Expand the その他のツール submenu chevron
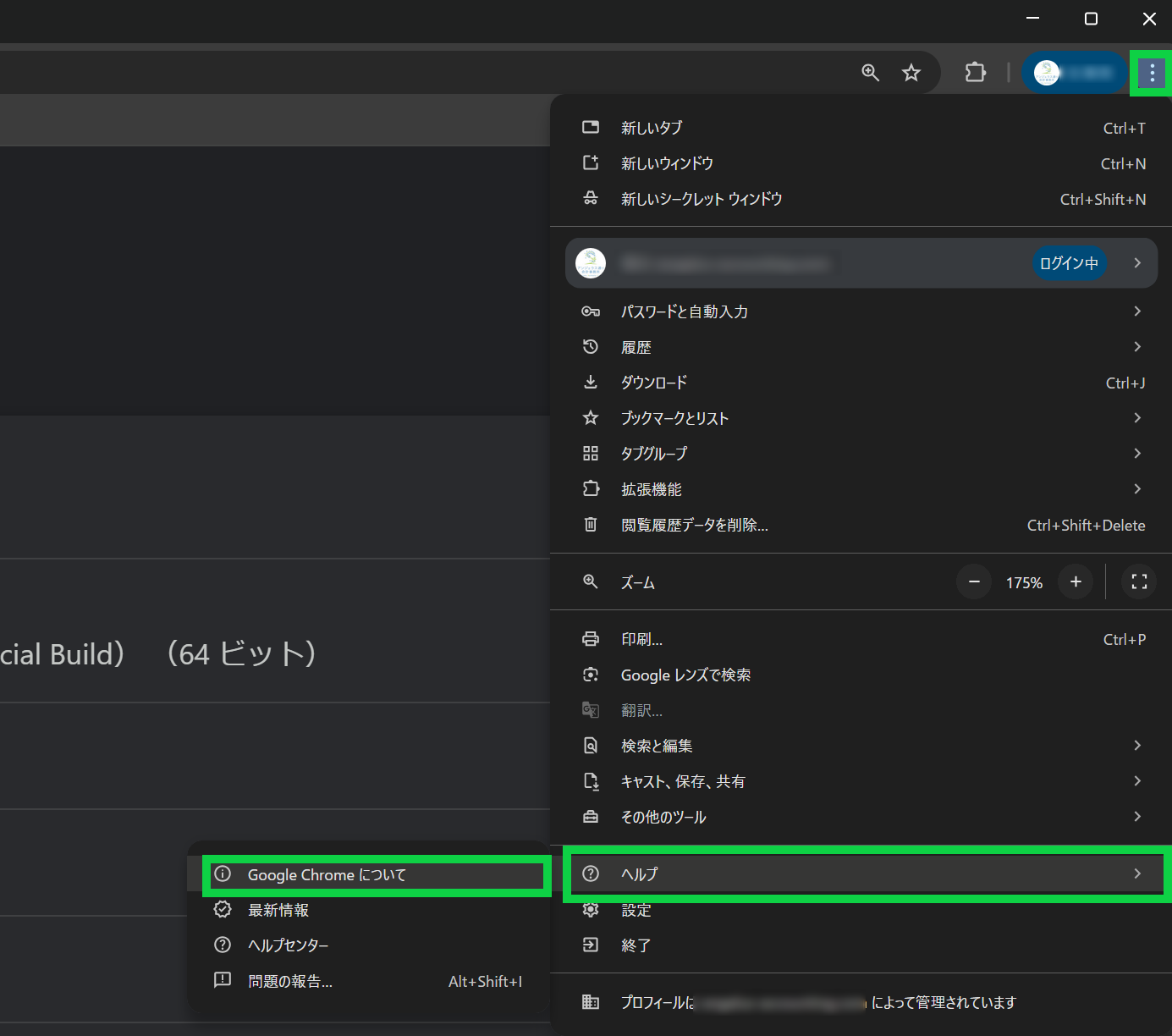 coord(1137,817)
